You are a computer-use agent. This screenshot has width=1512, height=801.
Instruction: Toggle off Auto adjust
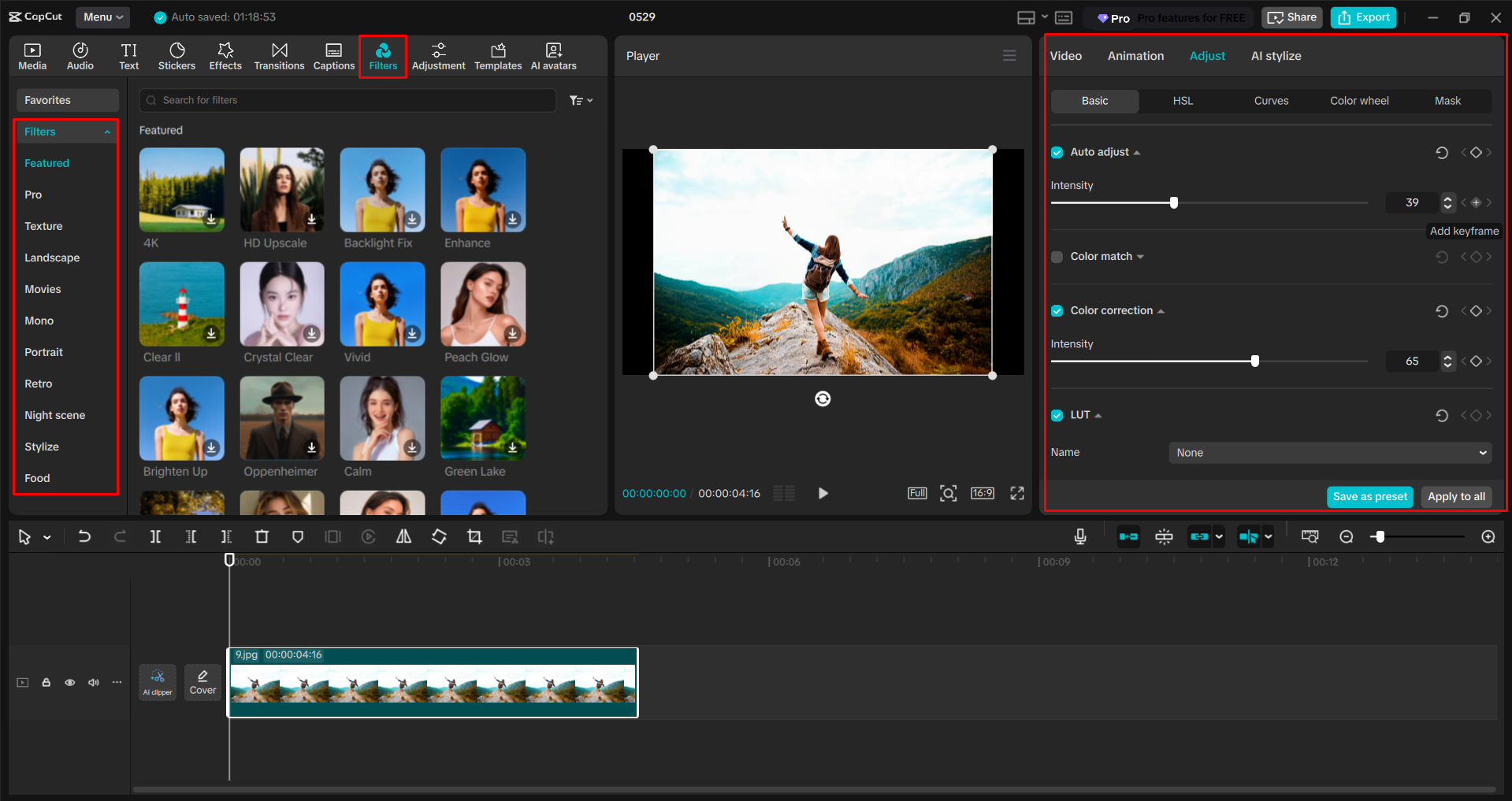1057,152
